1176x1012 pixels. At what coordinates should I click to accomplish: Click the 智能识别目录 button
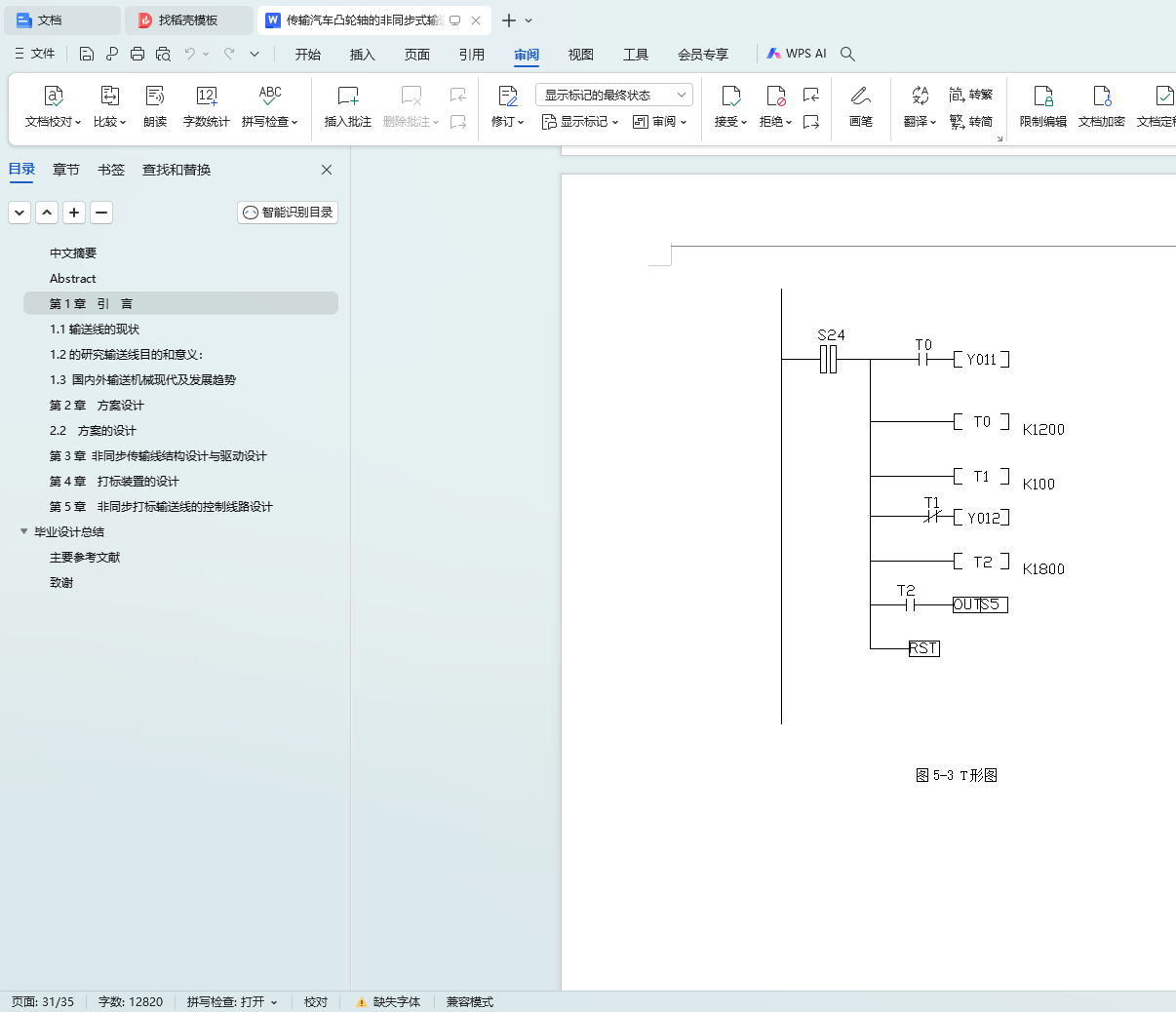coord(288,212)
